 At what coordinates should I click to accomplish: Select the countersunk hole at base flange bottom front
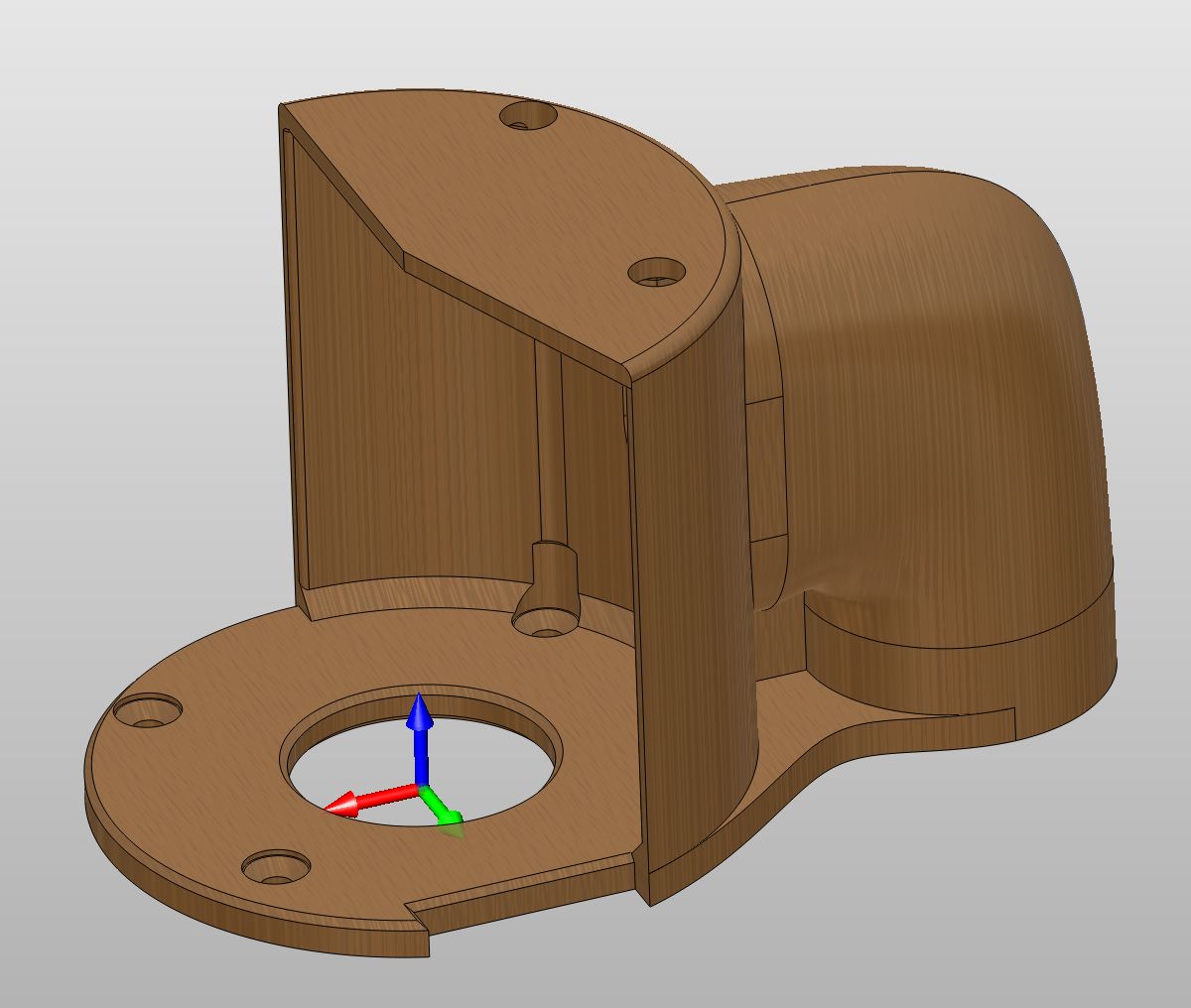(276, 867)
